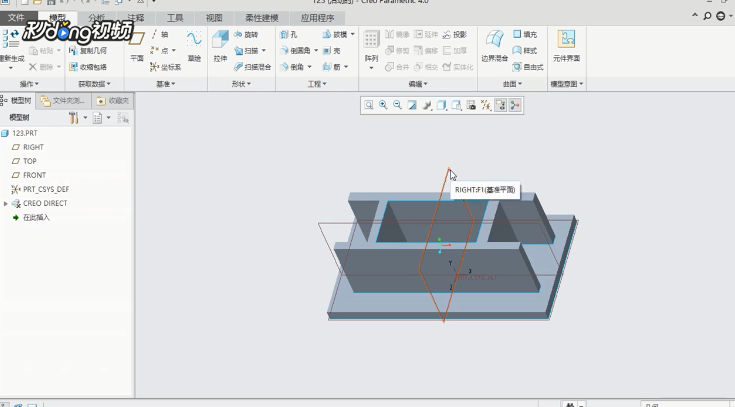Select the FRONT datum plane in tree

click(29, 175)
